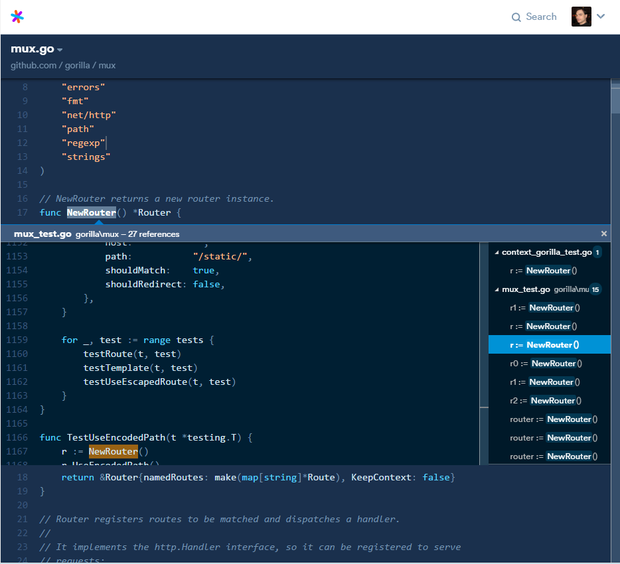Select highlighted r := NewRouter() reference

(550, 345)
